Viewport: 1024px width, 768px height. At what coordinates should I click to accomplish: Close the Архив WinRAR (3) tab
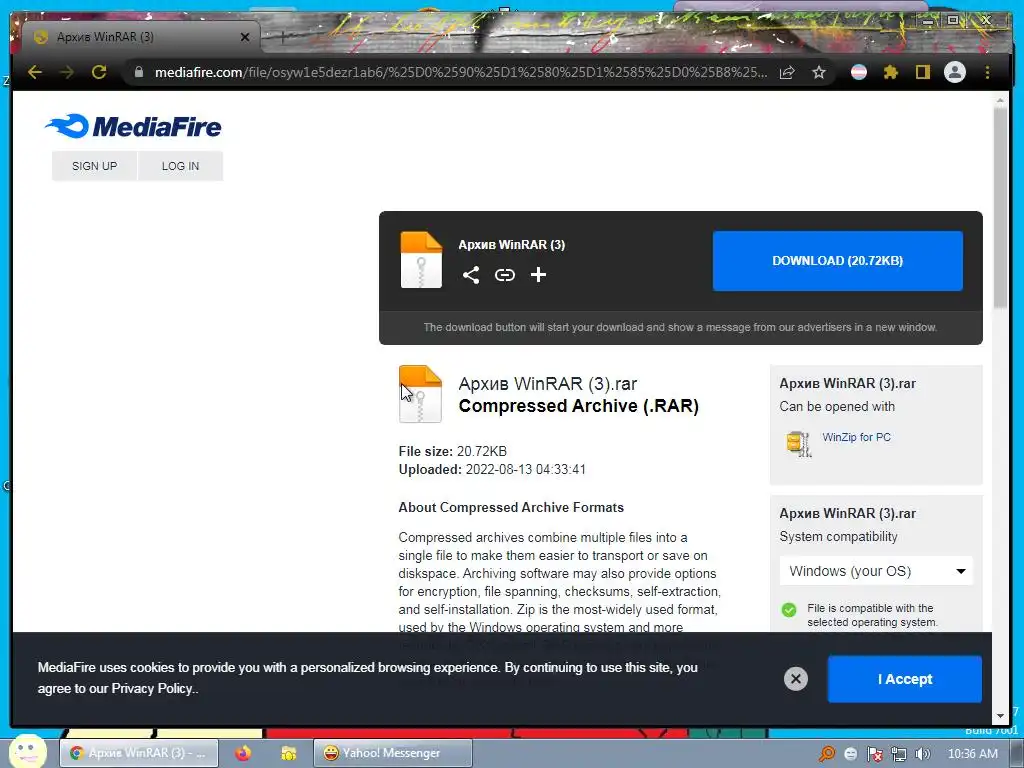(245, 37)
